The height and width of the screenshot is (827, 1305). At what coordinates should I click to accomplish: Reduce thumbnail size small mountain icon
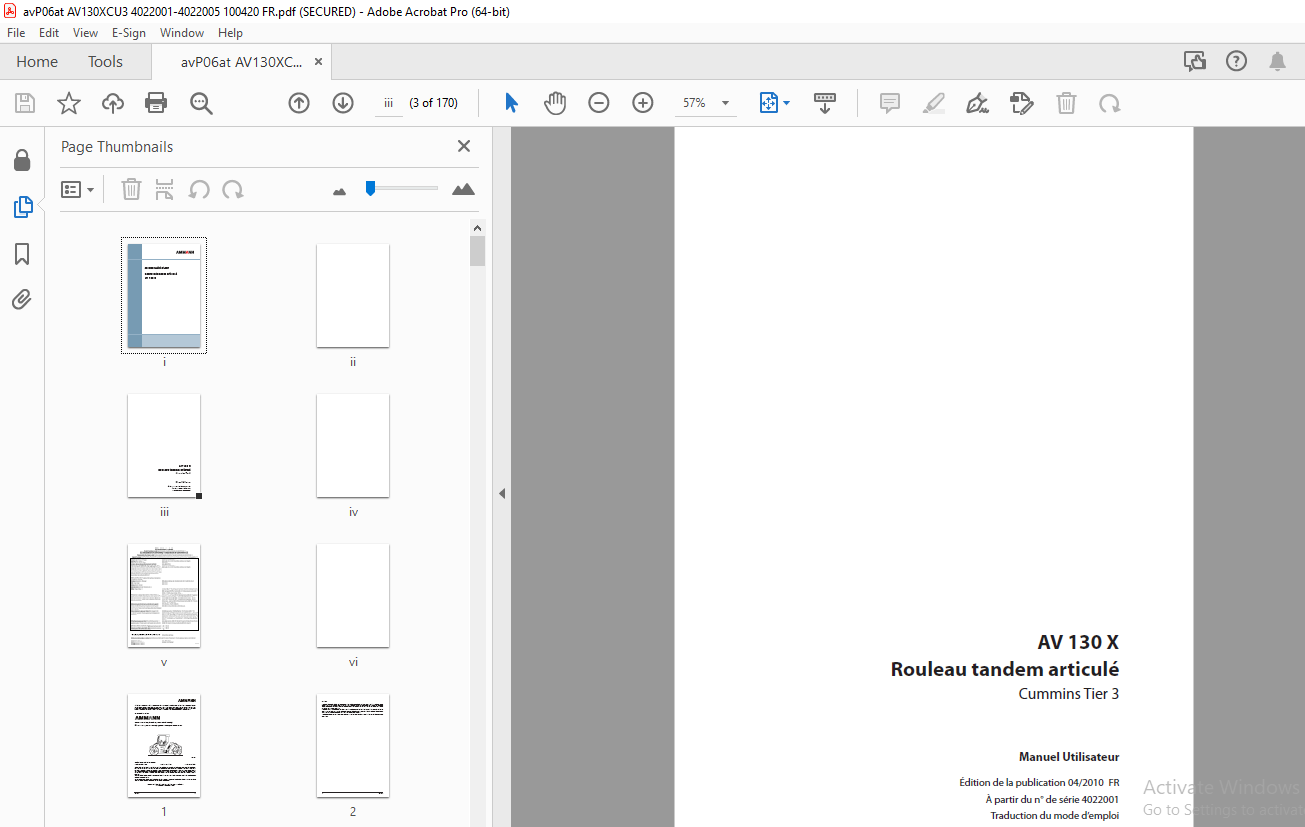pos(340,191)
